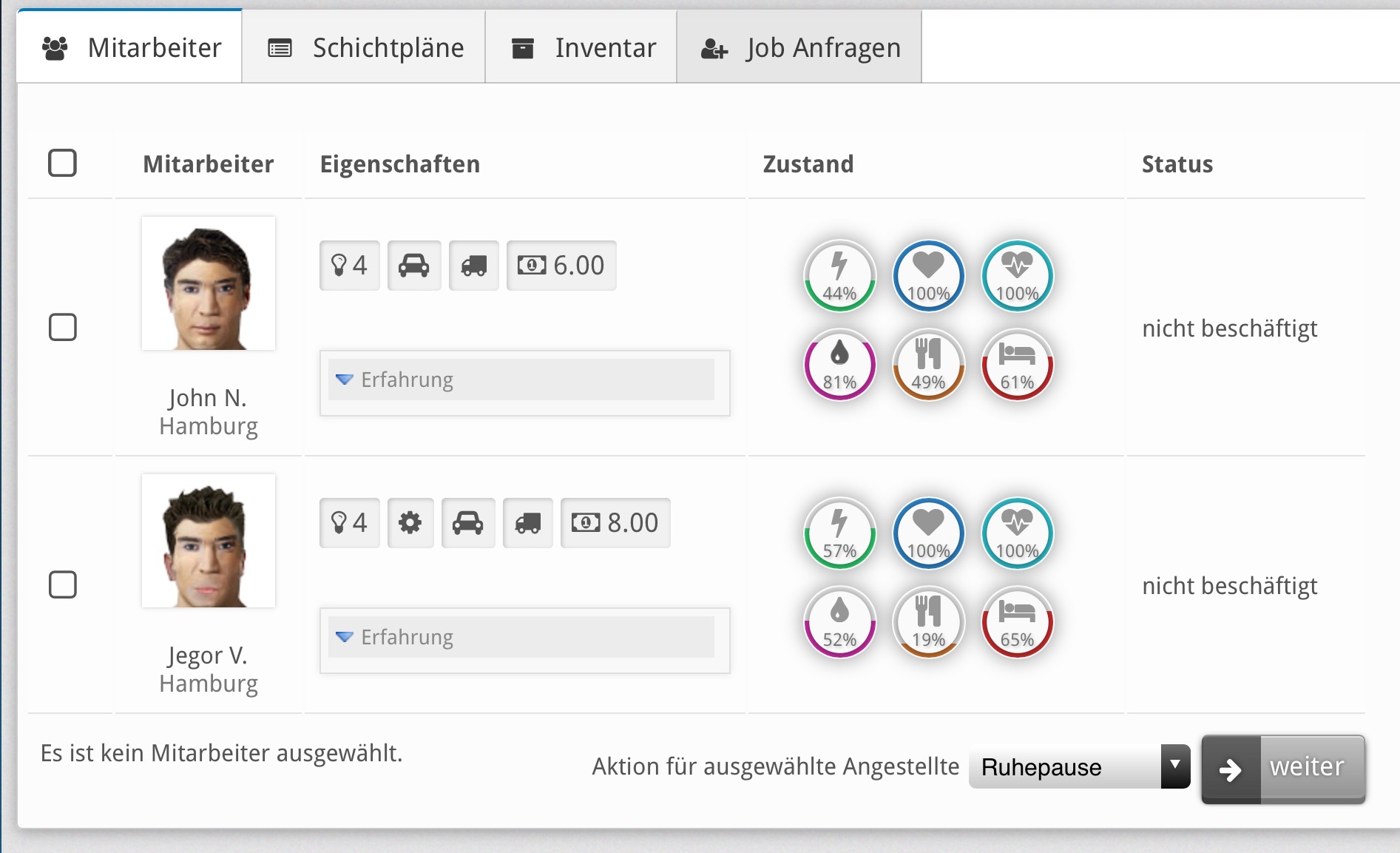The height and width of the screenshot is (853, 1400).
Task: Click John N.'s 81% thirst indicator
Action: point(839,365)
